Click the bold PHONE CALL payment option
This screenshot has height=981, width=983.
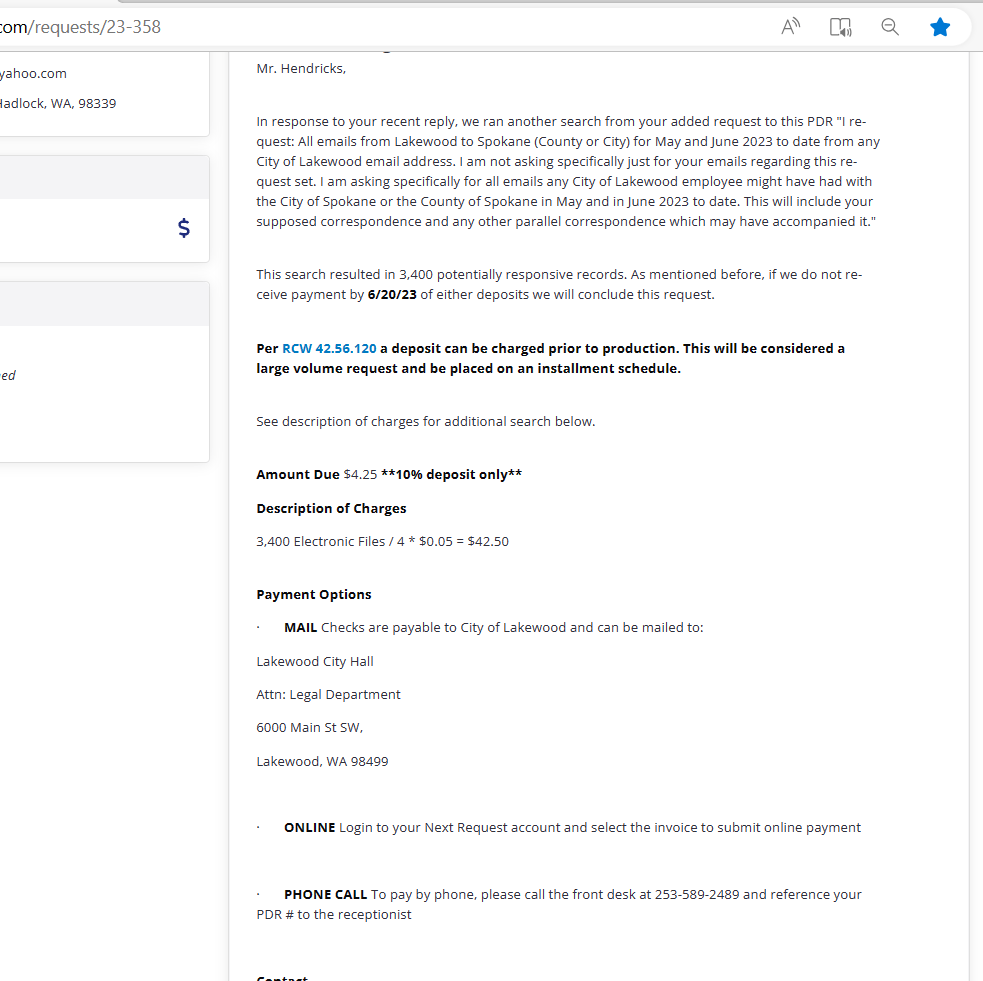(x=325, y=894)
